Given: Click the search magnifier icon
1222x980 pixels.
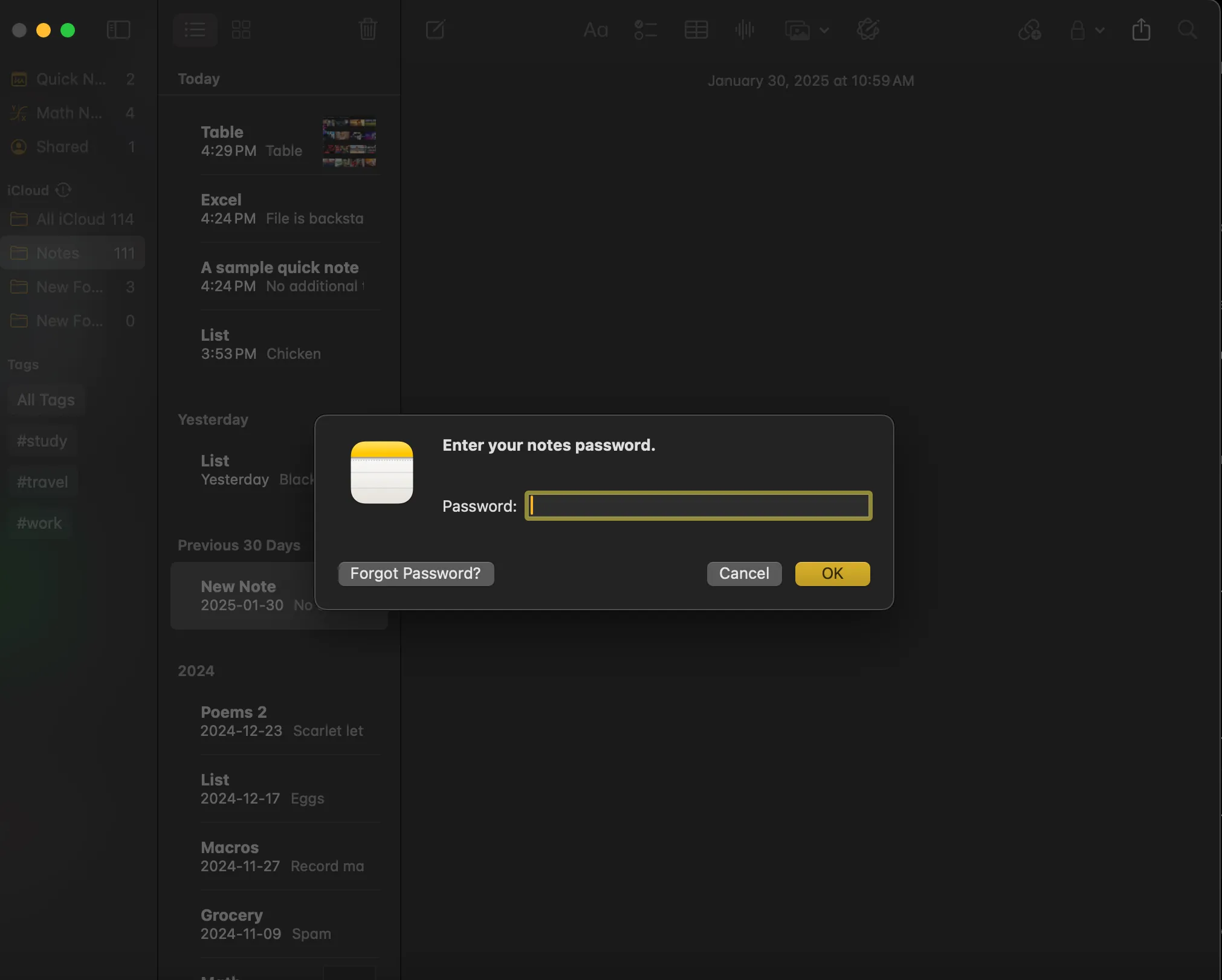Looking at the screenshot, I should pyautogui.click(x=1186, y=30).
